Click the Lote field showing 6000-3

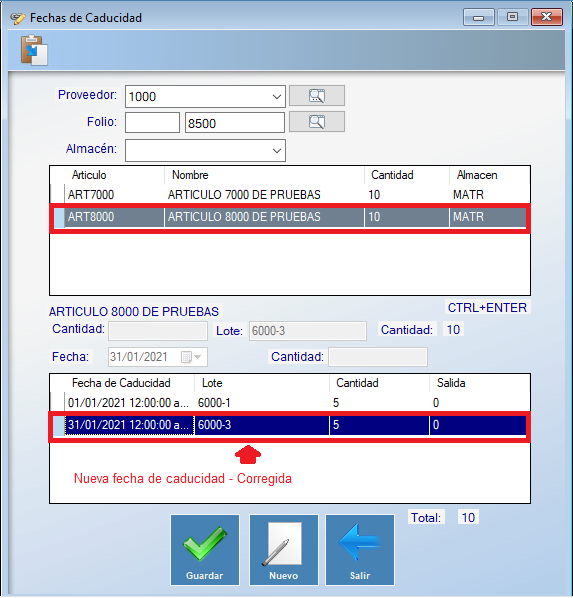(308, 331)
